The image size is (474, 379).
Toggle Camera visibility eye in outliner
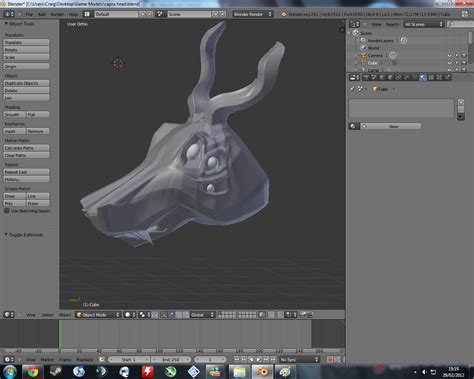coord(449,55)
